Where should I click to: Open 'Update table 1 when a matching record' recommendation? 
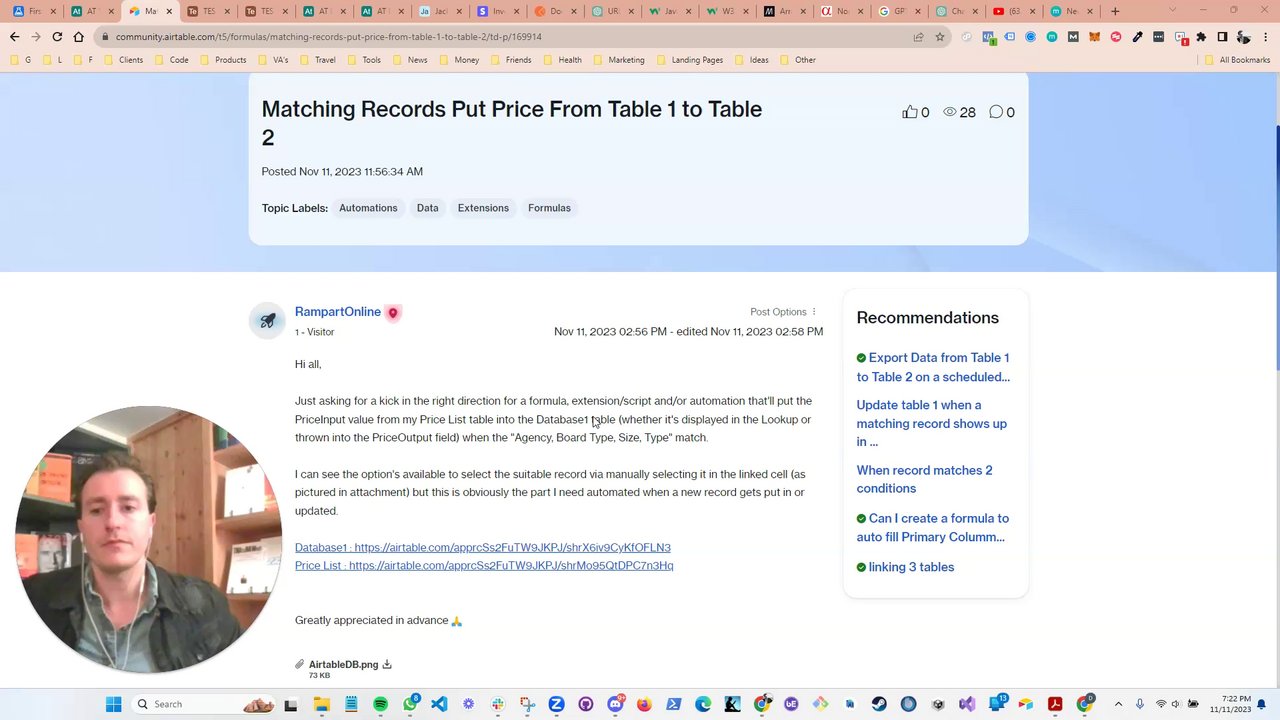931,423
